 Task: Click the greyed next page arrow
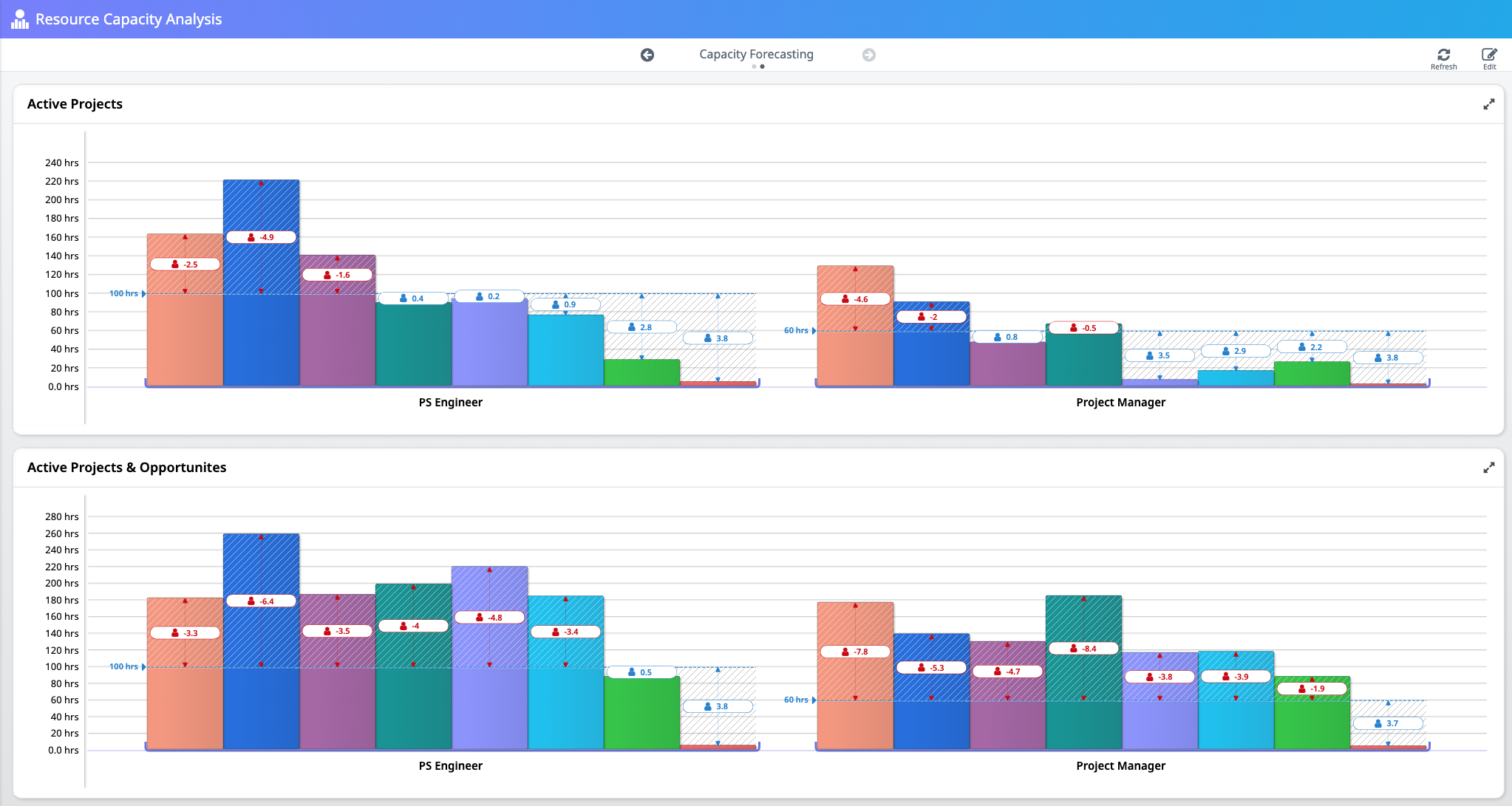click(869, 55)
